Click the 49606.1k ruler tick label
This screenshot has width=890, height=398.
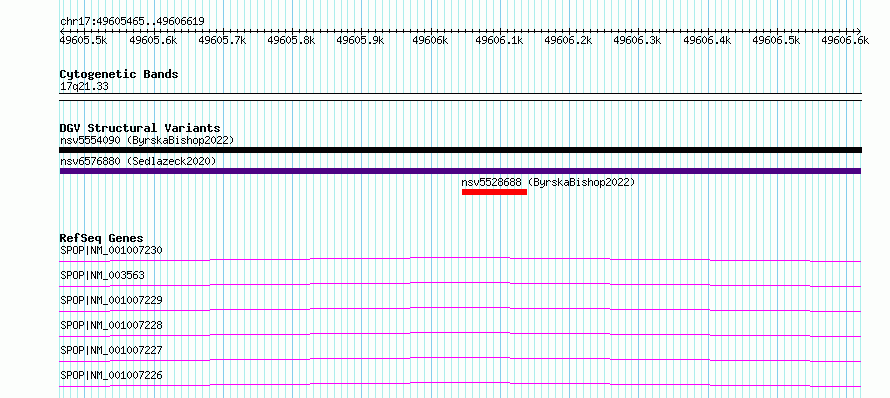499,40
